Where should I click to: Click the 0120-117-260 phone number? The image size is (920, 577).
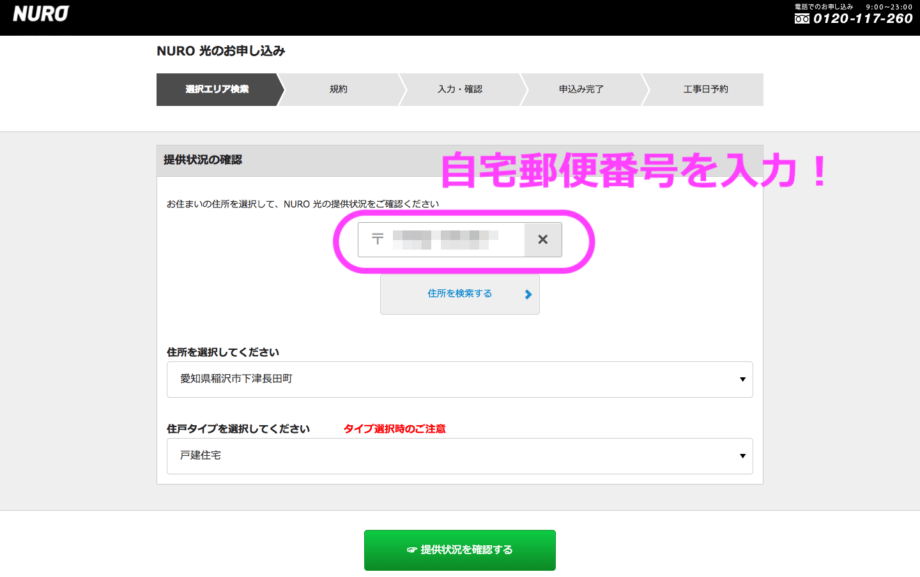861,19
